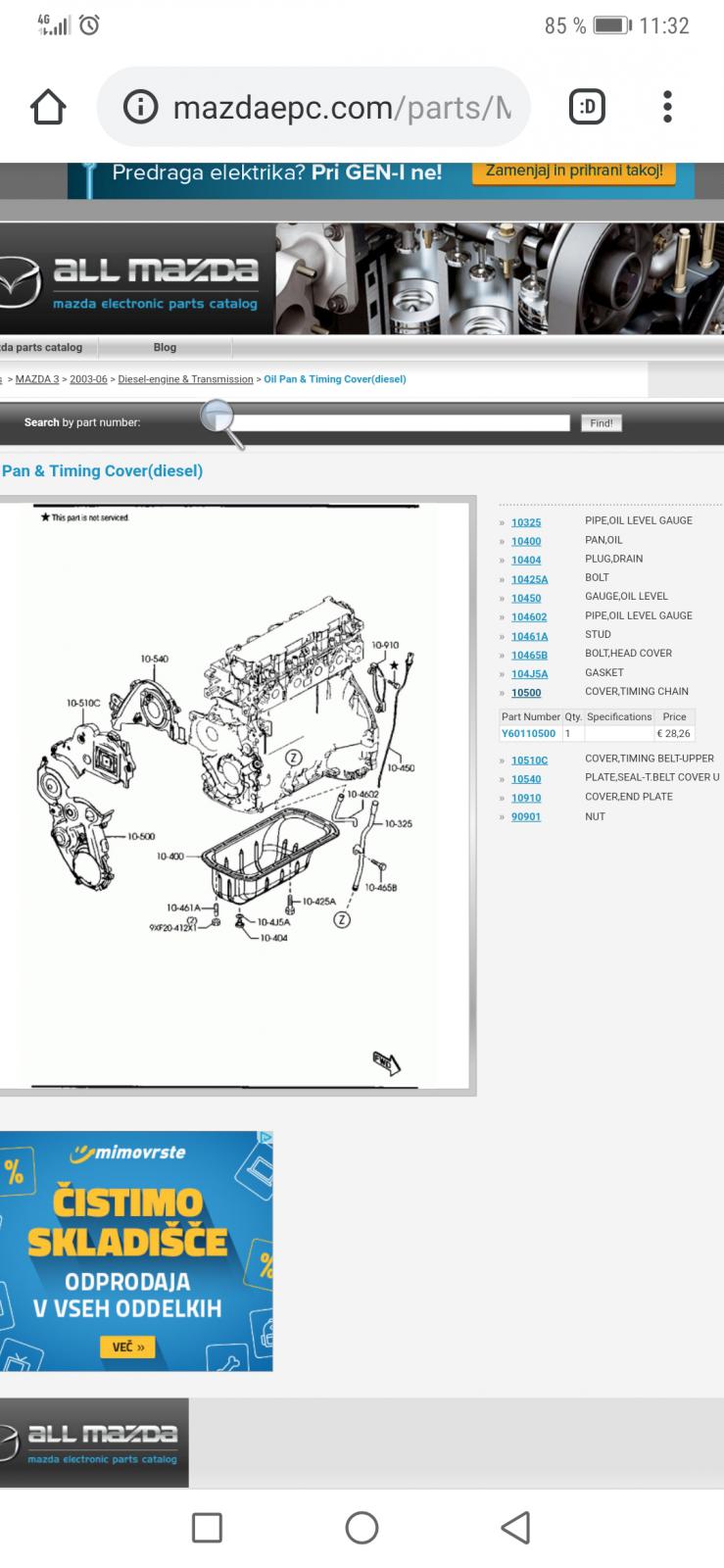
Task: Open the site info icon in address bar
Action: click(141, 107)
